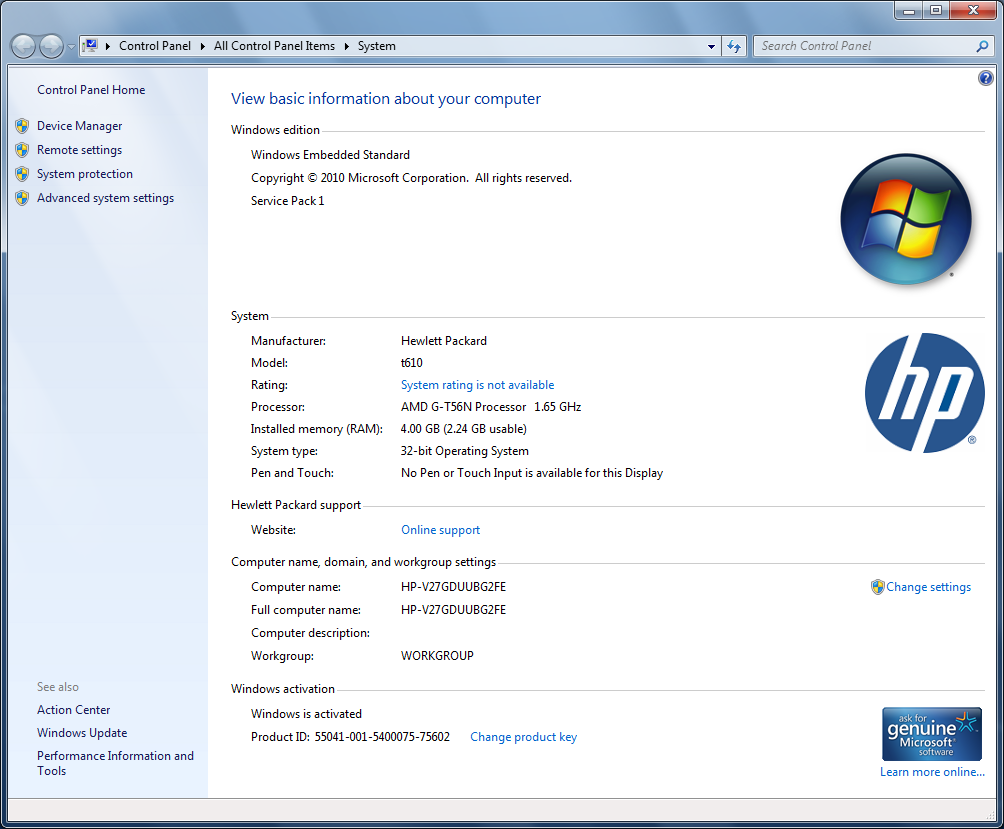This screenshot has width=1004, height=829.
Task: Maximize the System window
Action: (x=935, y=11)
